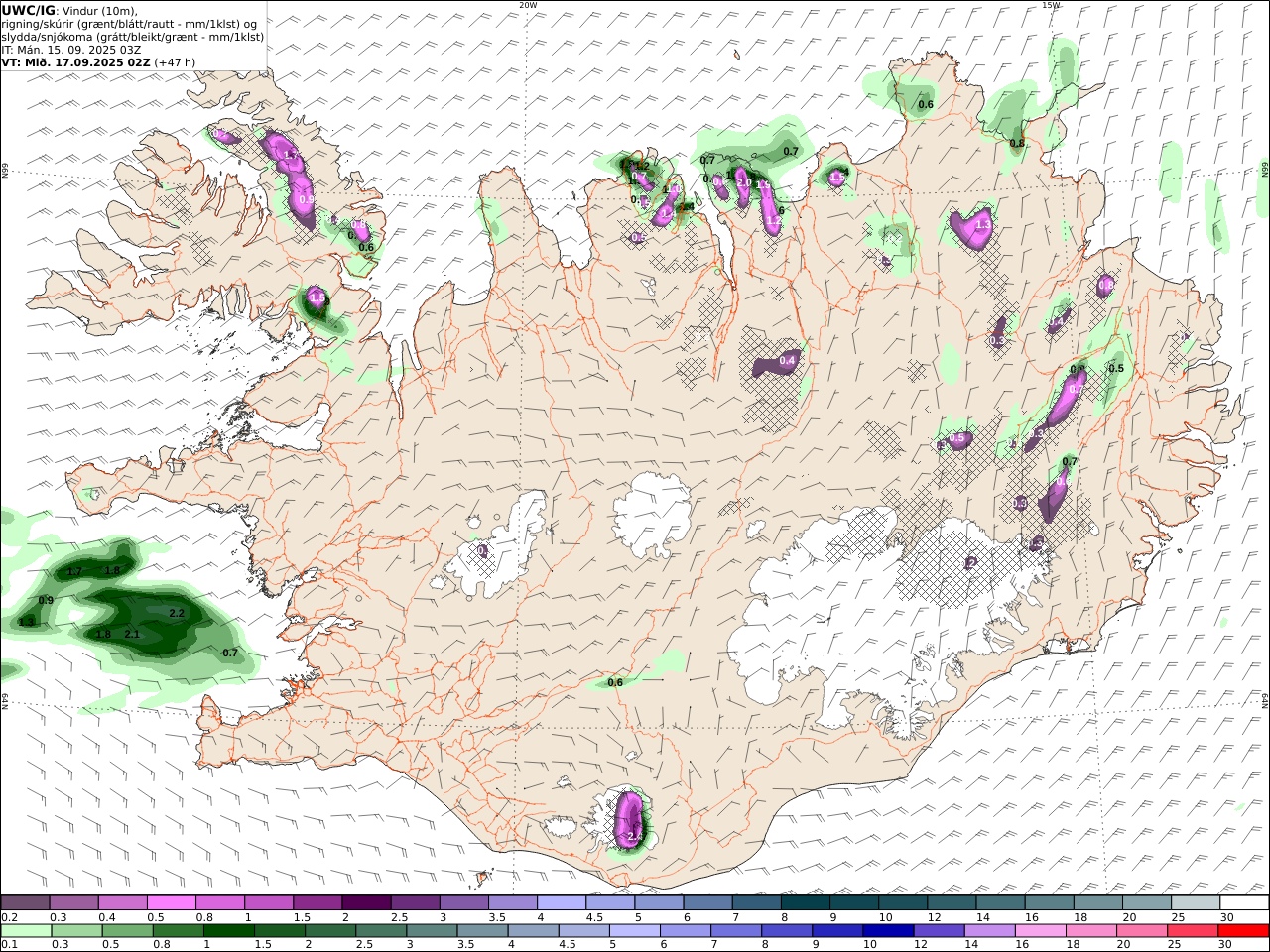Click the '20W' longitude label
This screenshot has width=1270, height=952.
pos(528,5)
